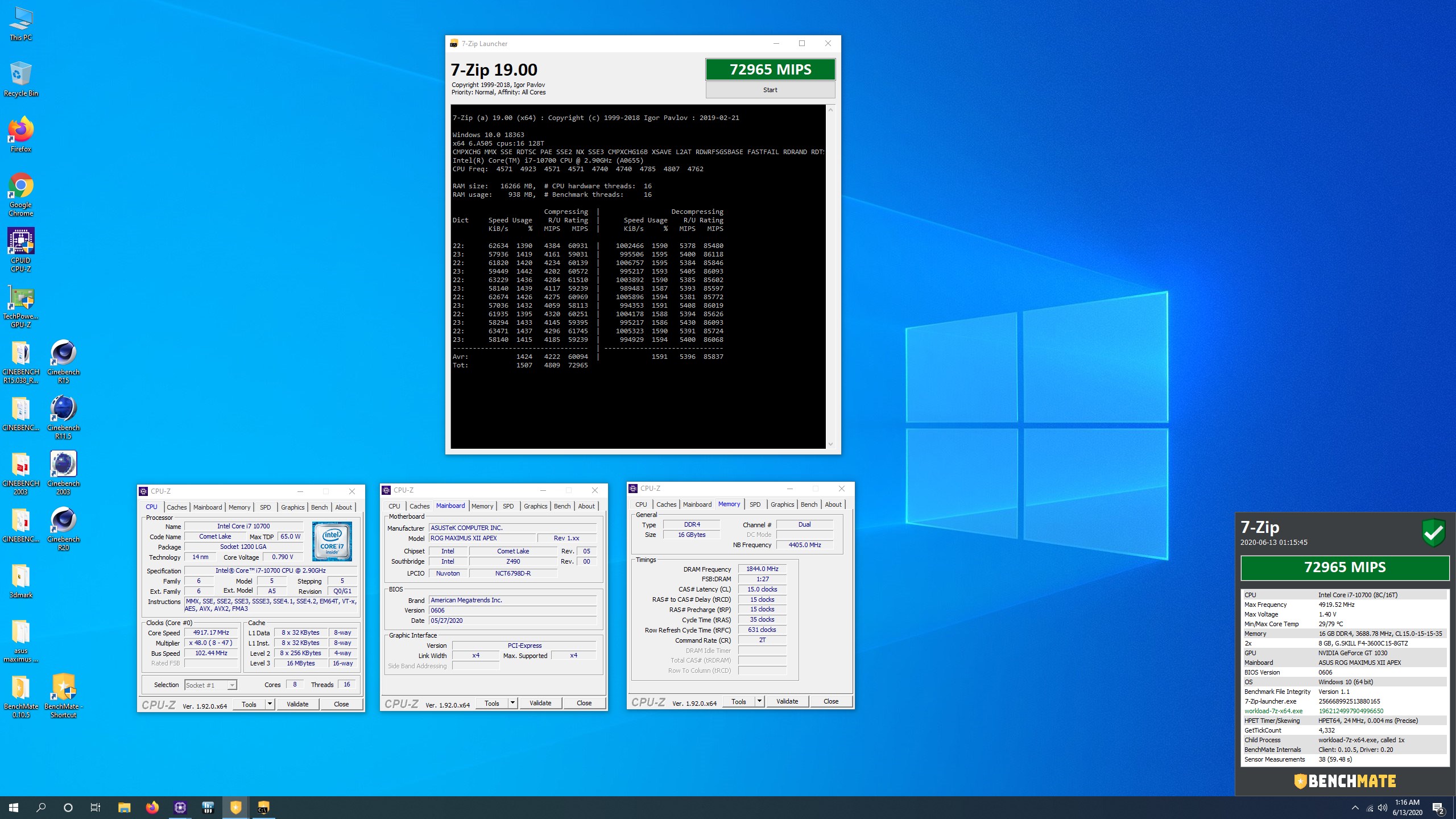
Task: Open the TechPowerUp GPU-Z desktop shortcut
Action: pos(21,306)
